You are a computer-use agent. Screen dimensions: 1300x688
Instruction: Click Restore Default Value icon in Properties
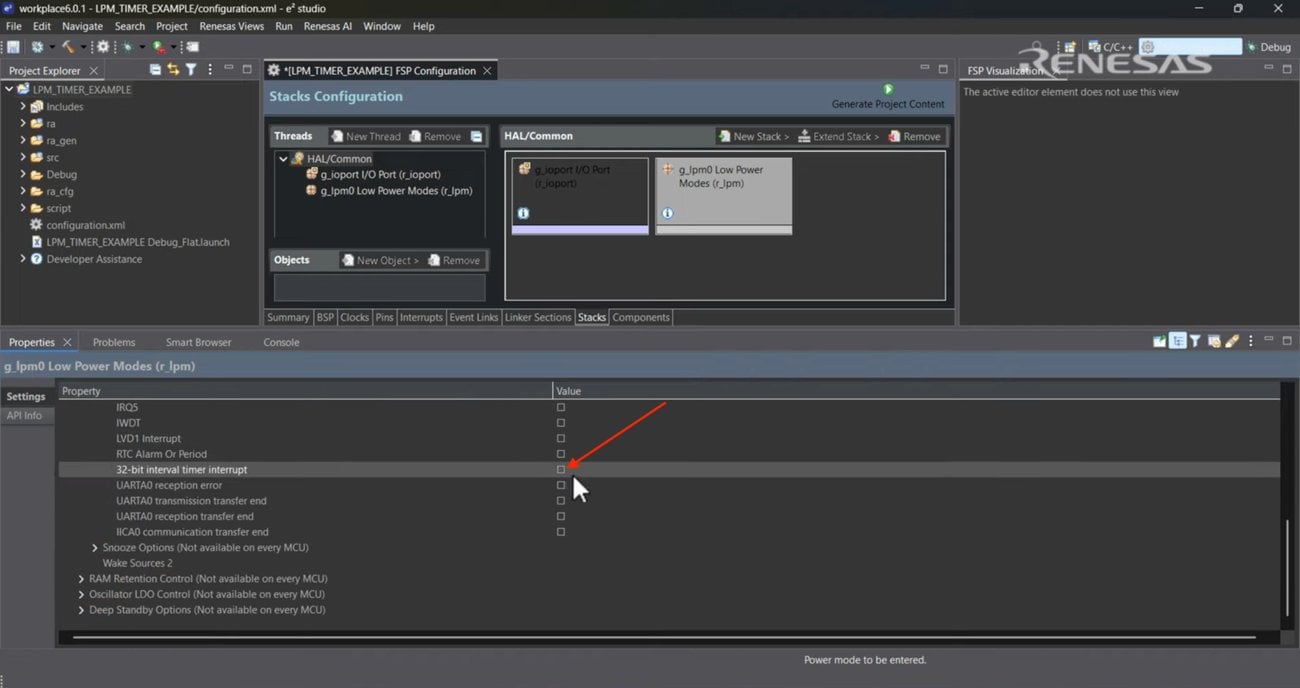pos(1214,342)
